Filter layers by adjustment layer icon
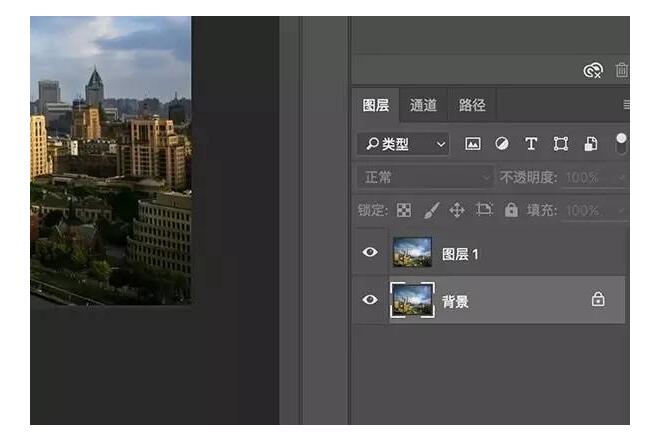 pos(502,144)
